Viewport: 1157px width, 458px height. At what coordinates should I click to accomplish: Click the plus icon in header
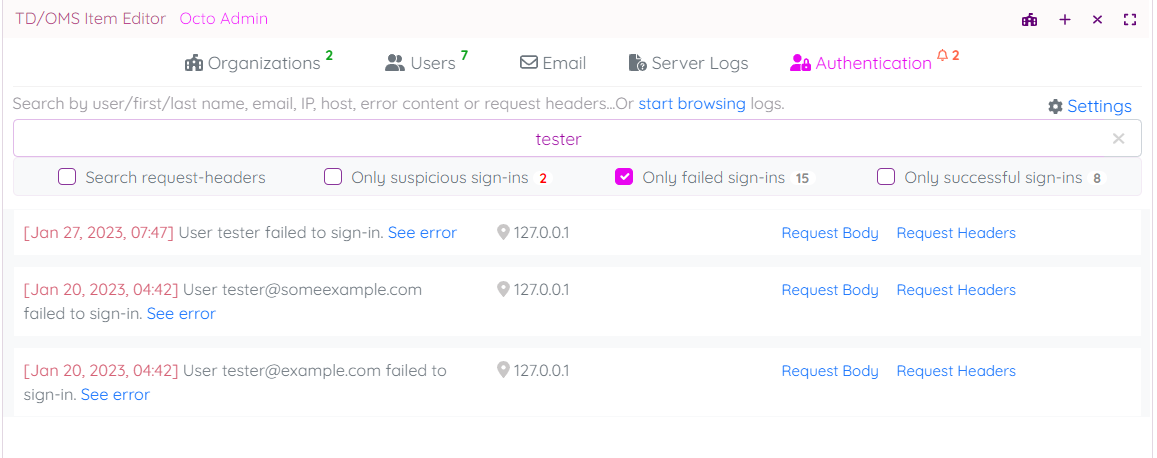point(1065,19)
